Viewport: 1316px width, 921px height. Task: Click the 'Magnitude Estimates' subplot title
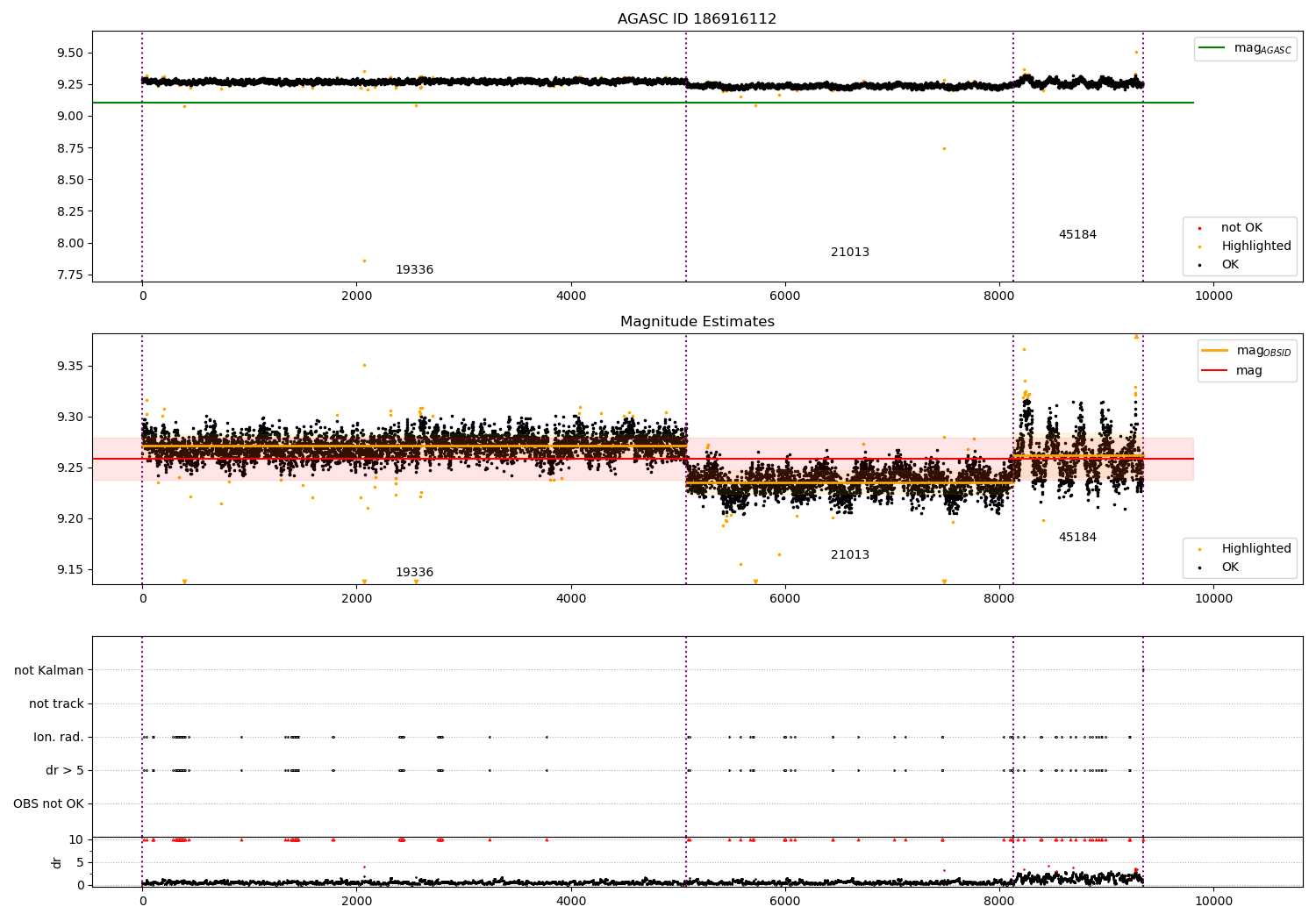(x=697, y=322)
